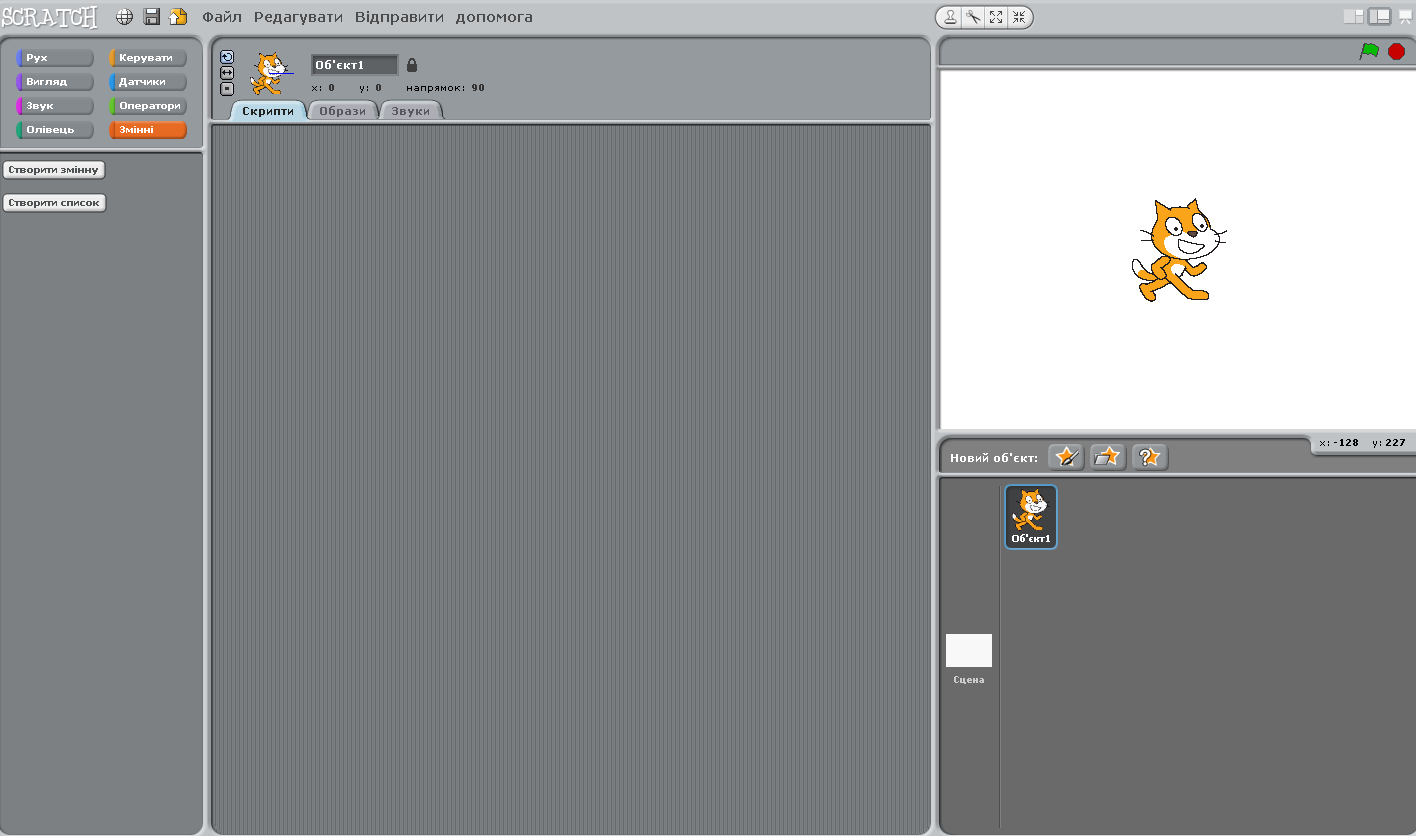Select the Датчики blocks category
Image resolution: width=1416 pixels, height=836 pixels.
point(148,82)
